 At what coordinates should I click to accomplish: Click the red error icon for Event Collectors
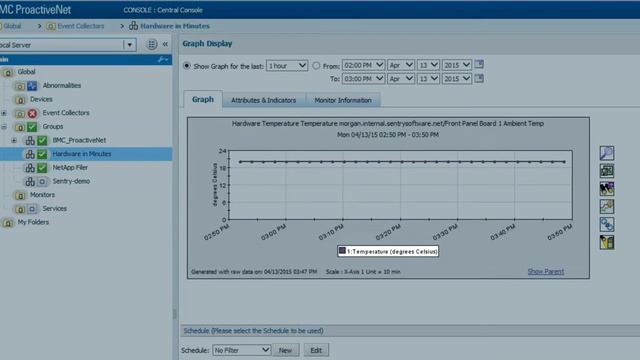click(32, 113)
